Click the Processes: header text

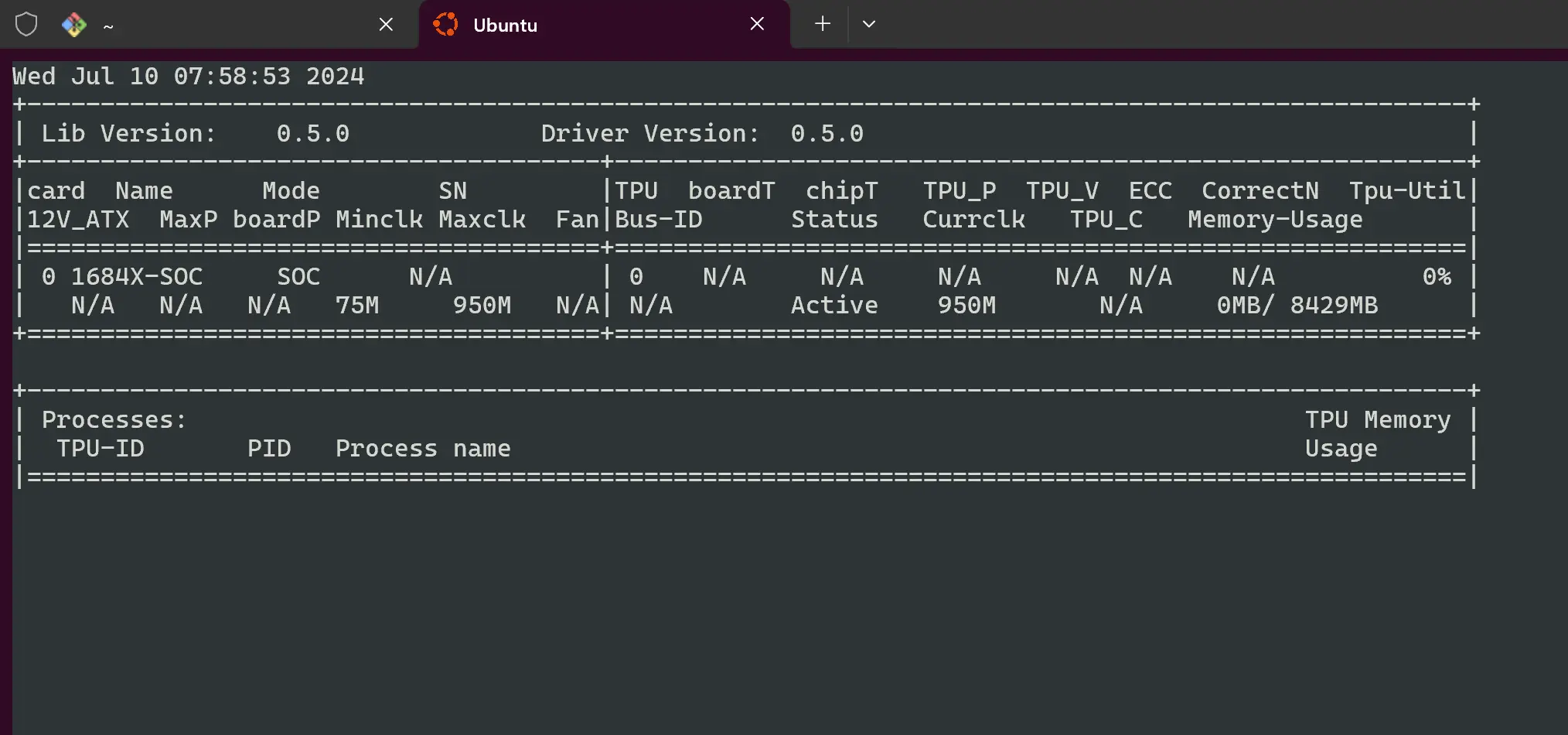point(114,419)
